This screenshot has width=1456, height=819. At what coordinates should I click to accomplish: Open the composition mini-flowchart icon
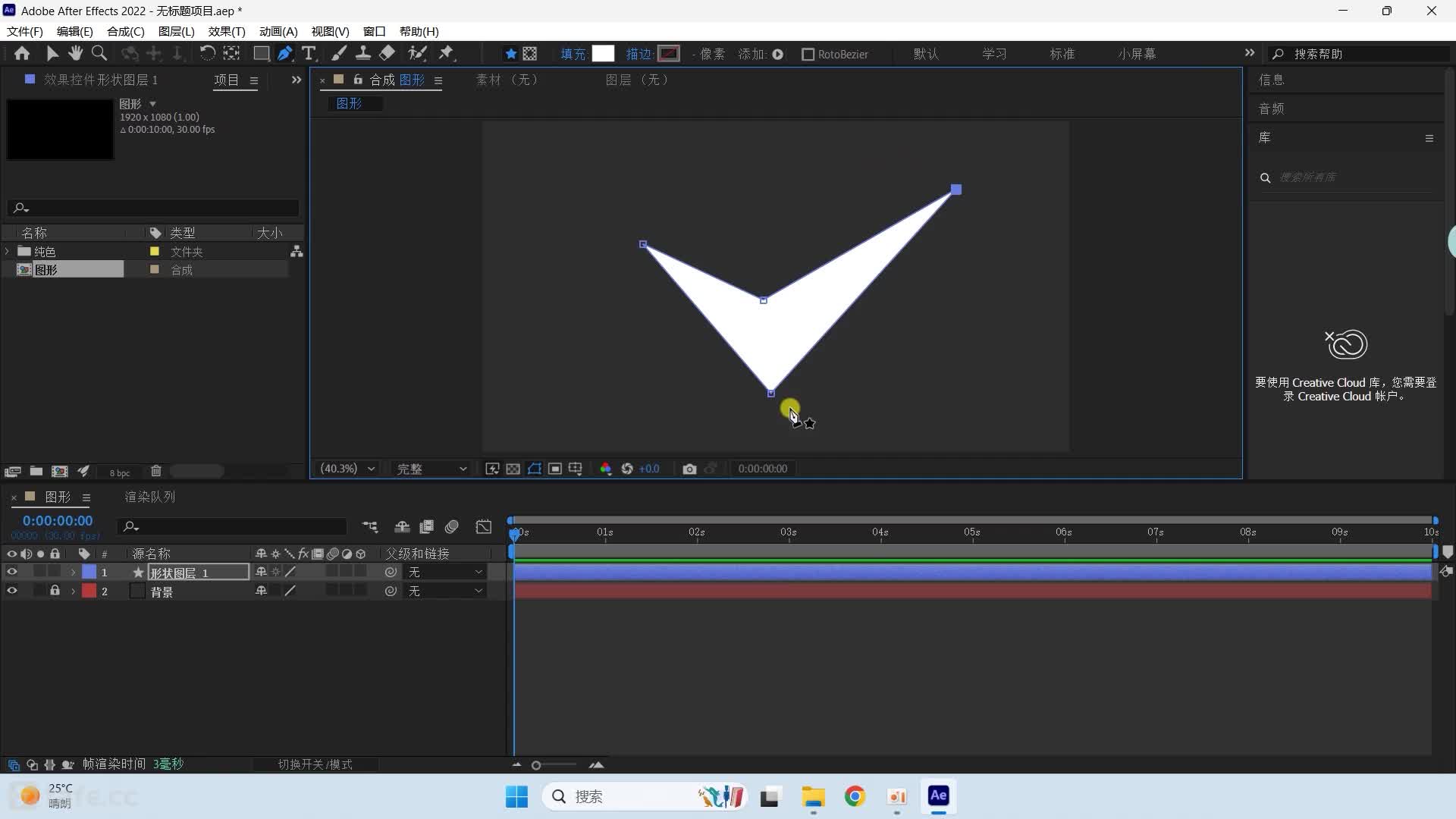coord(370,526)
